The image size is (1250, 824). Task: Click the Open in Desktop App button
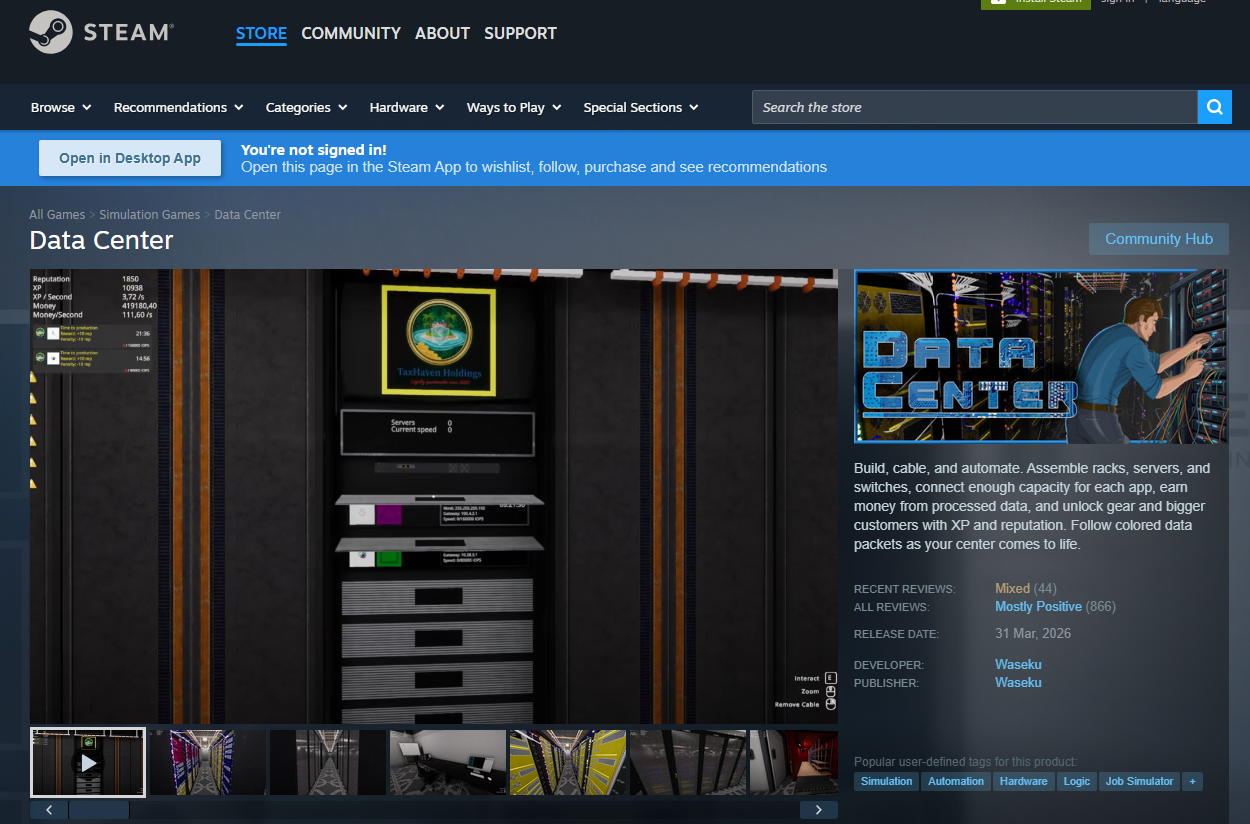pyautogui.click(x=130, y=158)
